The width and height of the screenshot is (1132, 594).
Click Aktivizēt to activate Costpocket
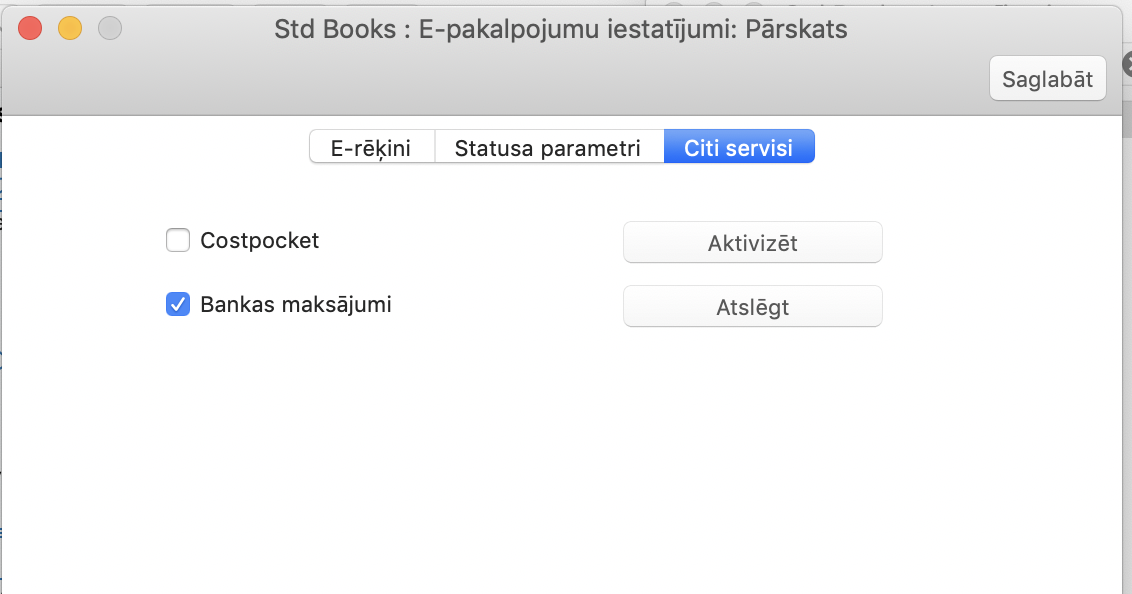click(752, 243)
